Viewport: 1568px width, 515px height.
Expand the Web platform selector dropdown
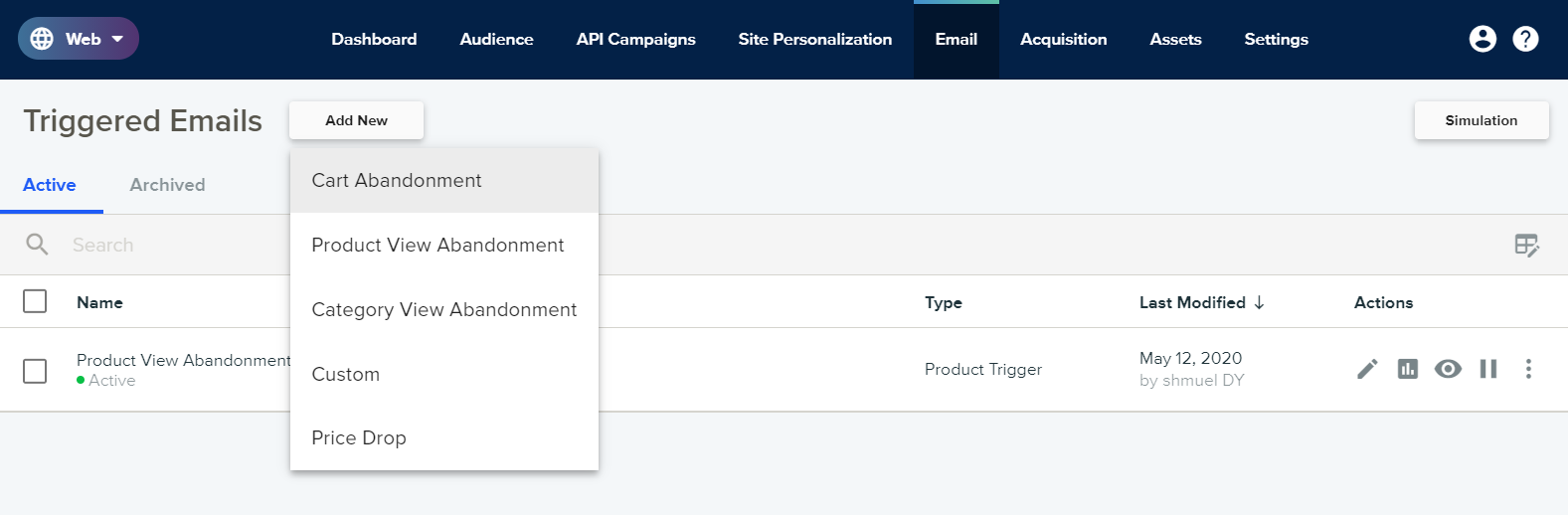pyautogui.click(x=79, y=39)
